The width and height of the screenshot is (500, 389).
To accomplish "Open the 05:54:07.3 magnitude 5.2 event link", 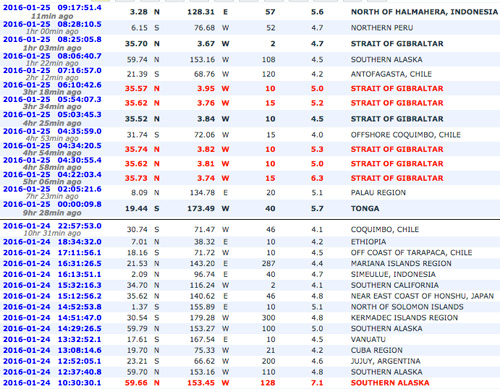I will (x=52, y=100).
